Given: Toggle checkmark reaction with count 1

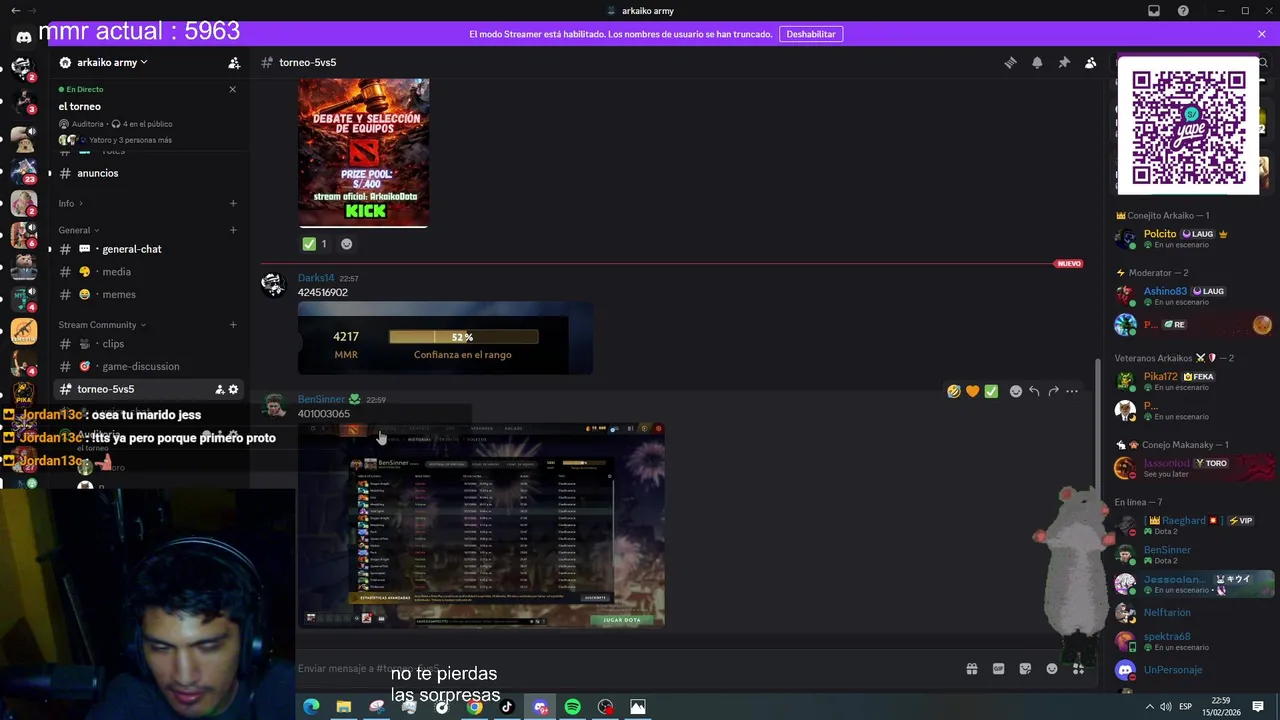Looking at the screenshot, I should coord(315,244).
